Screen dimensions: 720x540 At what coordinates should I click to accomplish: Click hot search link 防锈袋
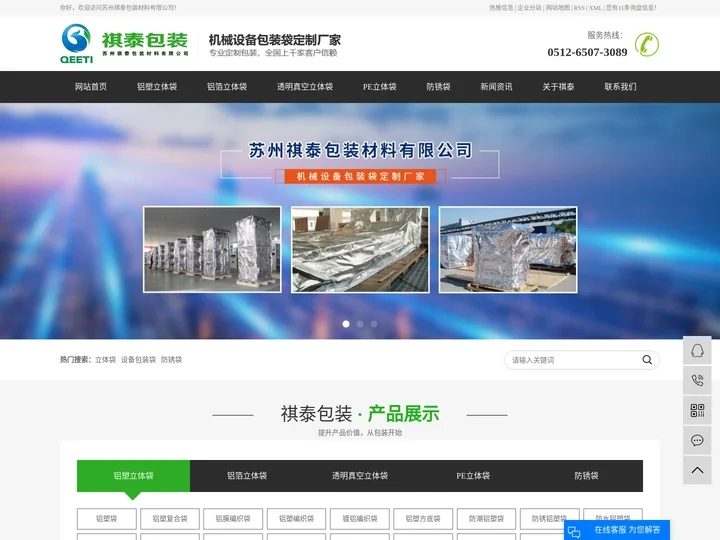point(171,360)
